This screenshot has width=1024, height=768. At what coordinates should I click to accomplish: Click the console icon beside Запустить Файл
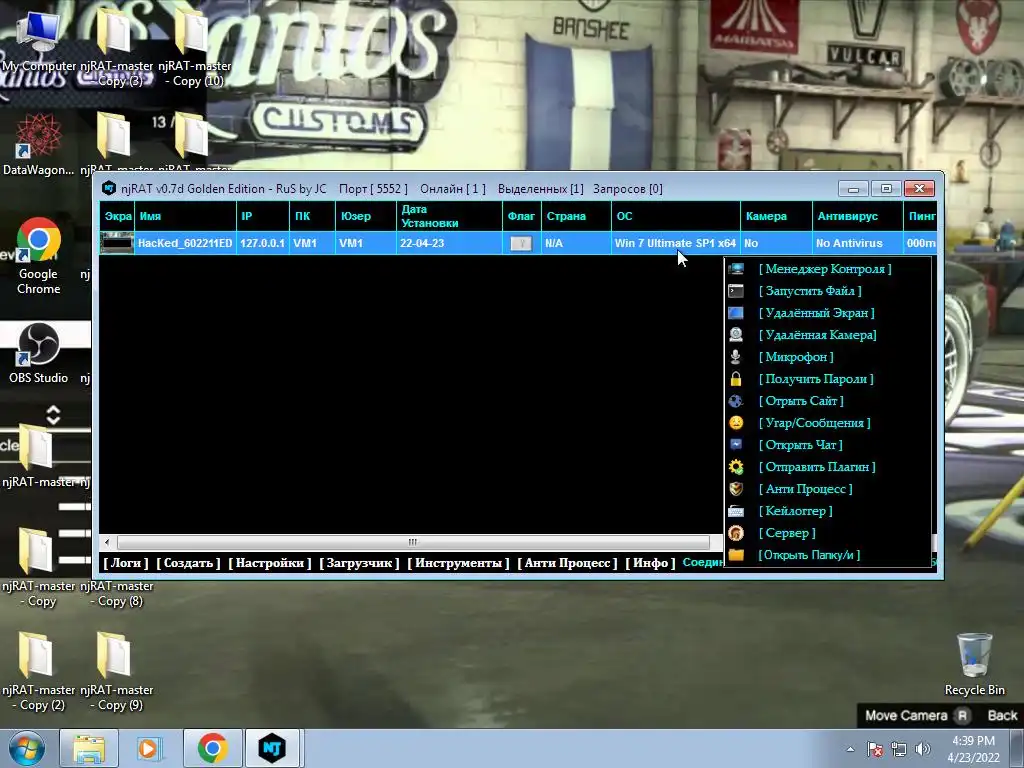pos(736,291)
